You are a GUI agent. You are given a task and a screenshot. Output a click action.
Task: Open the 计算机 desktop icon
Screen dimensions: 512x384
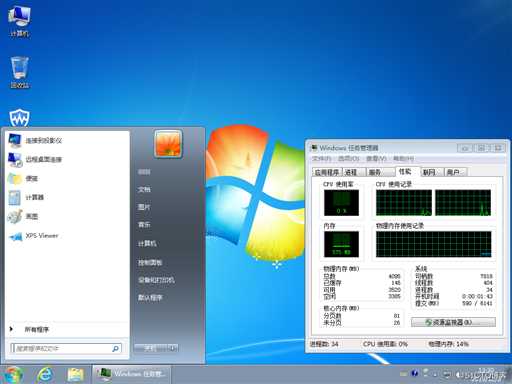tap(19, 21)
